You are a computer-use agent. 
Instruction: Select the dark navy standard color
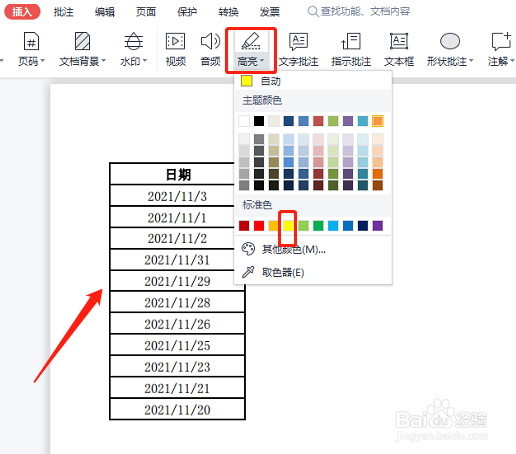(363, 226)
